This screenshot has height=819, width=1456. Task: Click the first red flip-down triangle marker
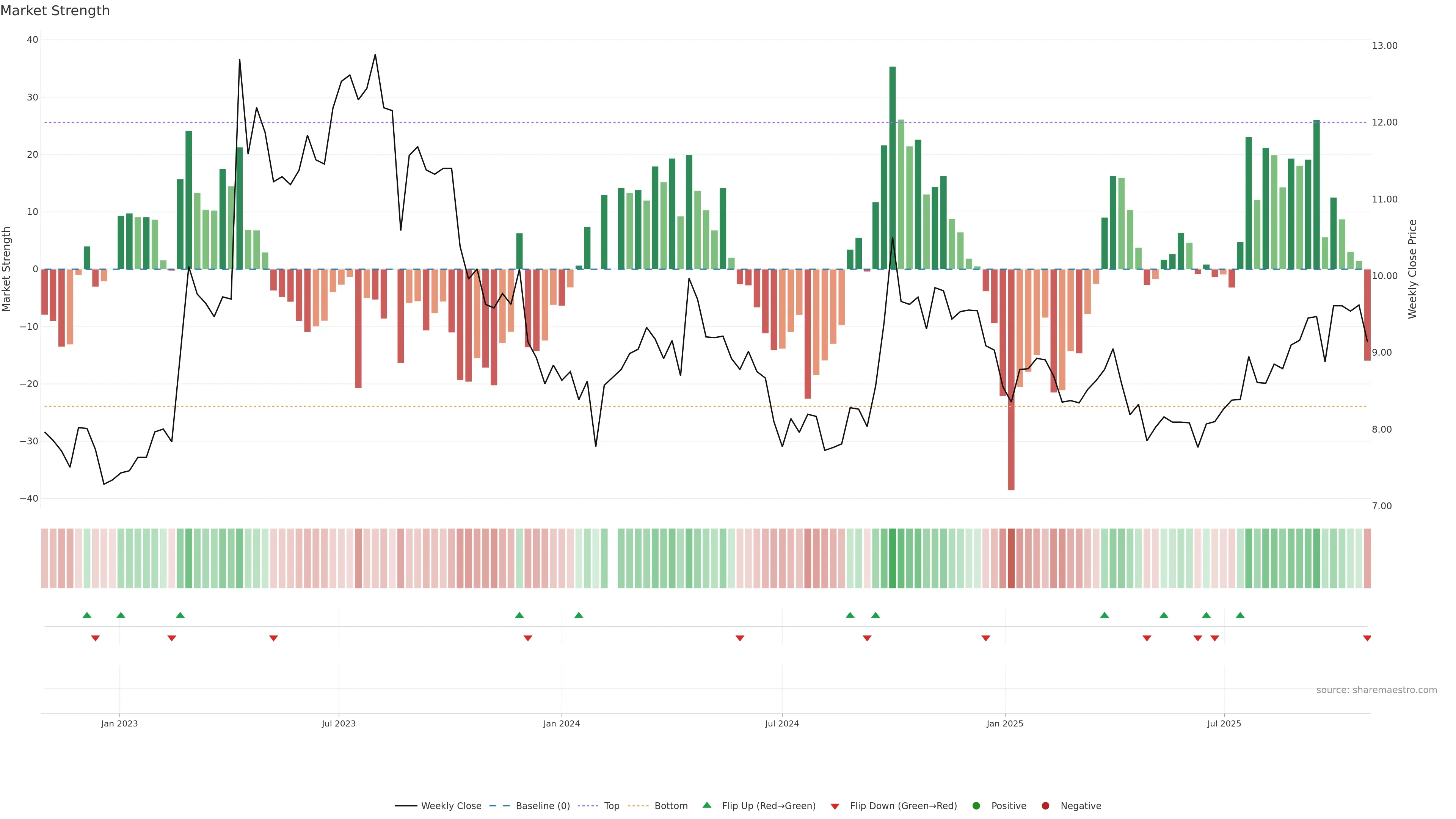tap(96, 638)
